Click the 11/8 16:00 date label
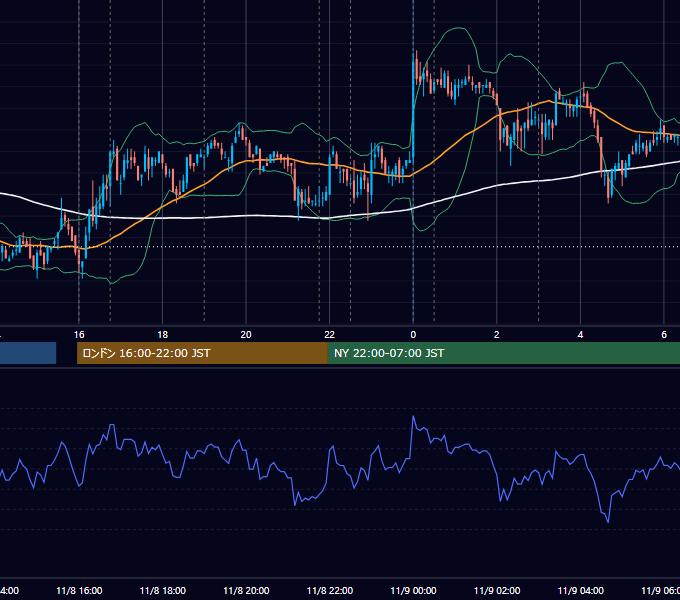680x600 pixels. click(79, 591)
